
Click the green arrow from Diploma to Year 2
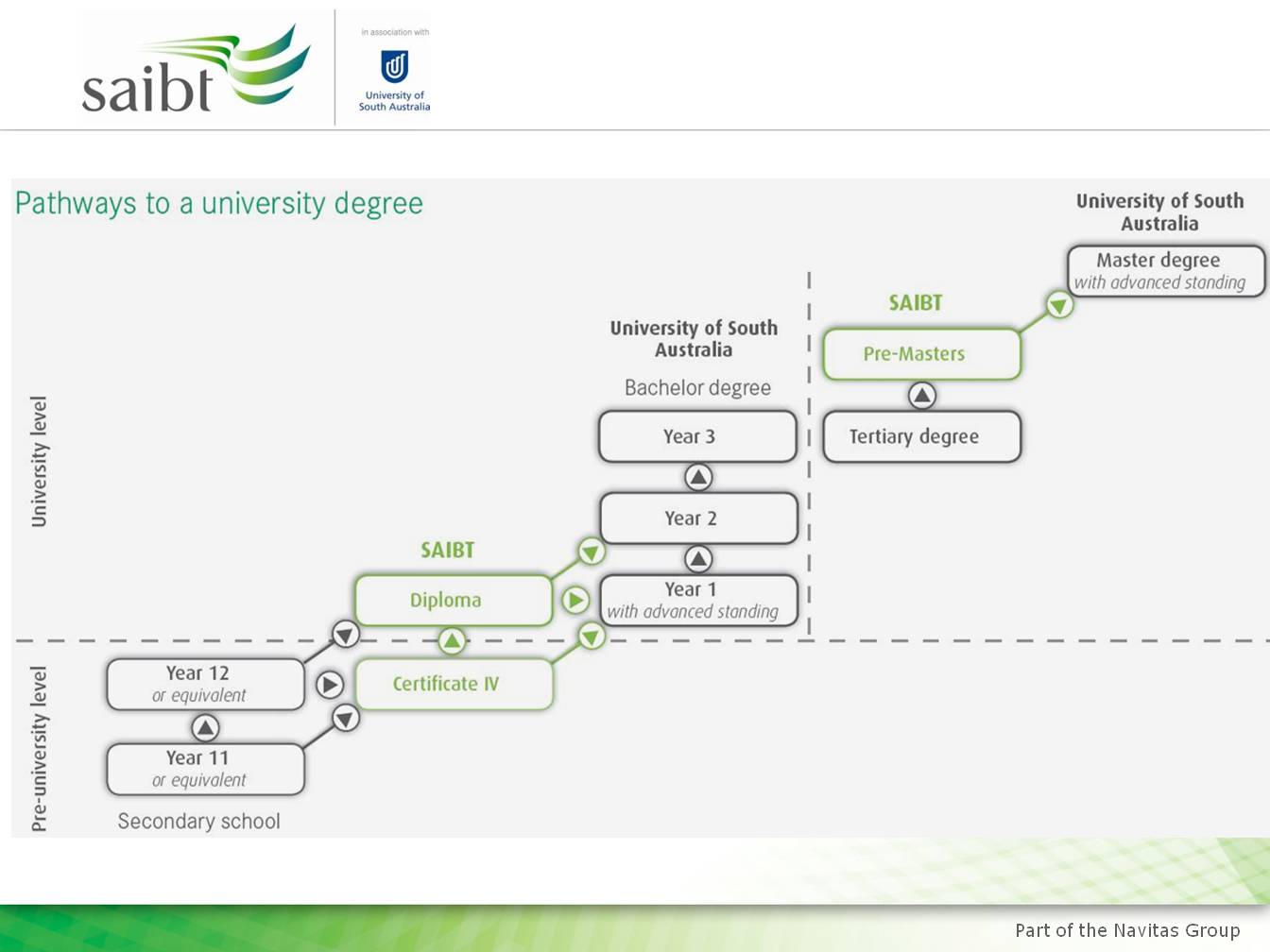tap(592, 552)
